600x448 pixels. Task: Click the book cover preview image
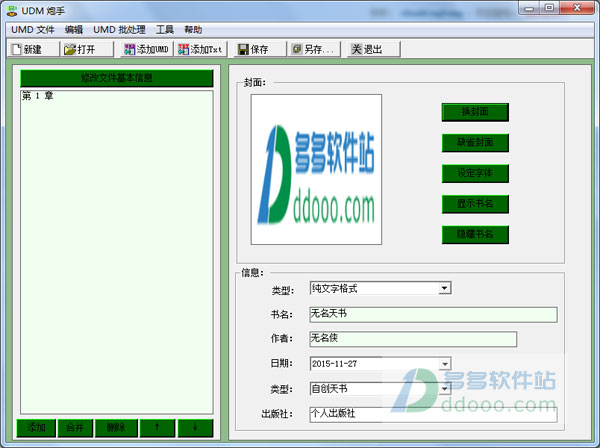pyautogui.click(x=316, y=169)
